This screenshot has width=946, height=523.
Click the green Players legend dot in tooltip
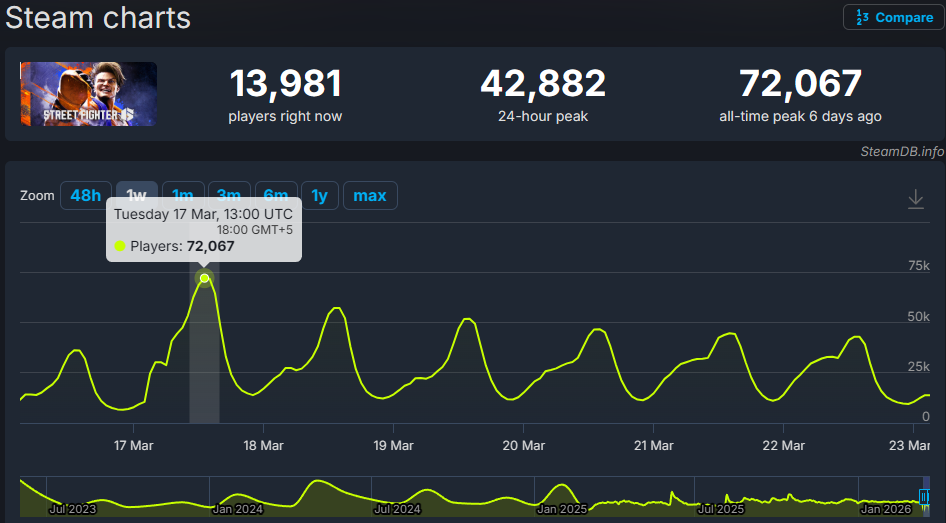120,246
